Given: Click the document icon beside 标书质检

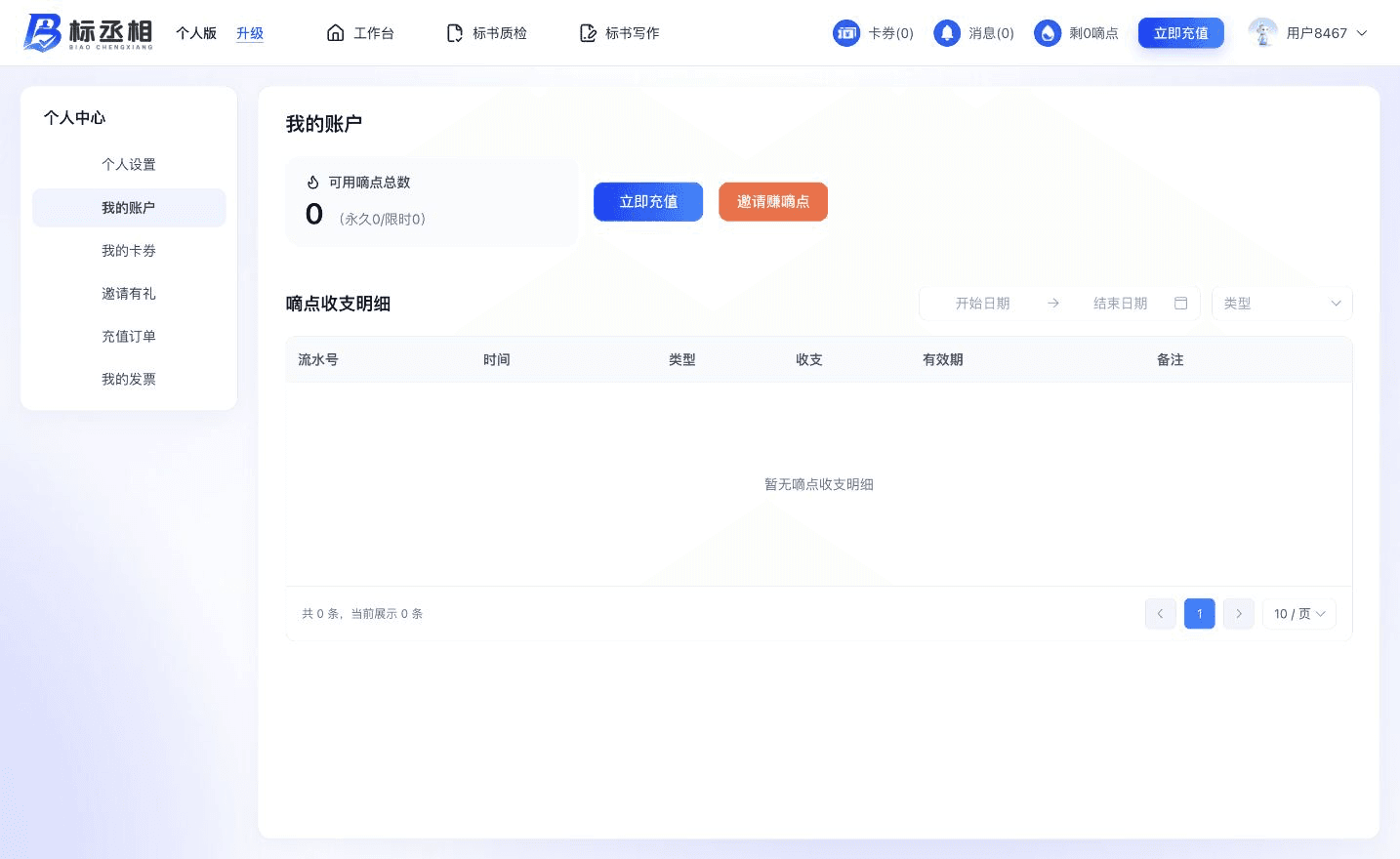Looking at the screenshot, I should 455,33.
